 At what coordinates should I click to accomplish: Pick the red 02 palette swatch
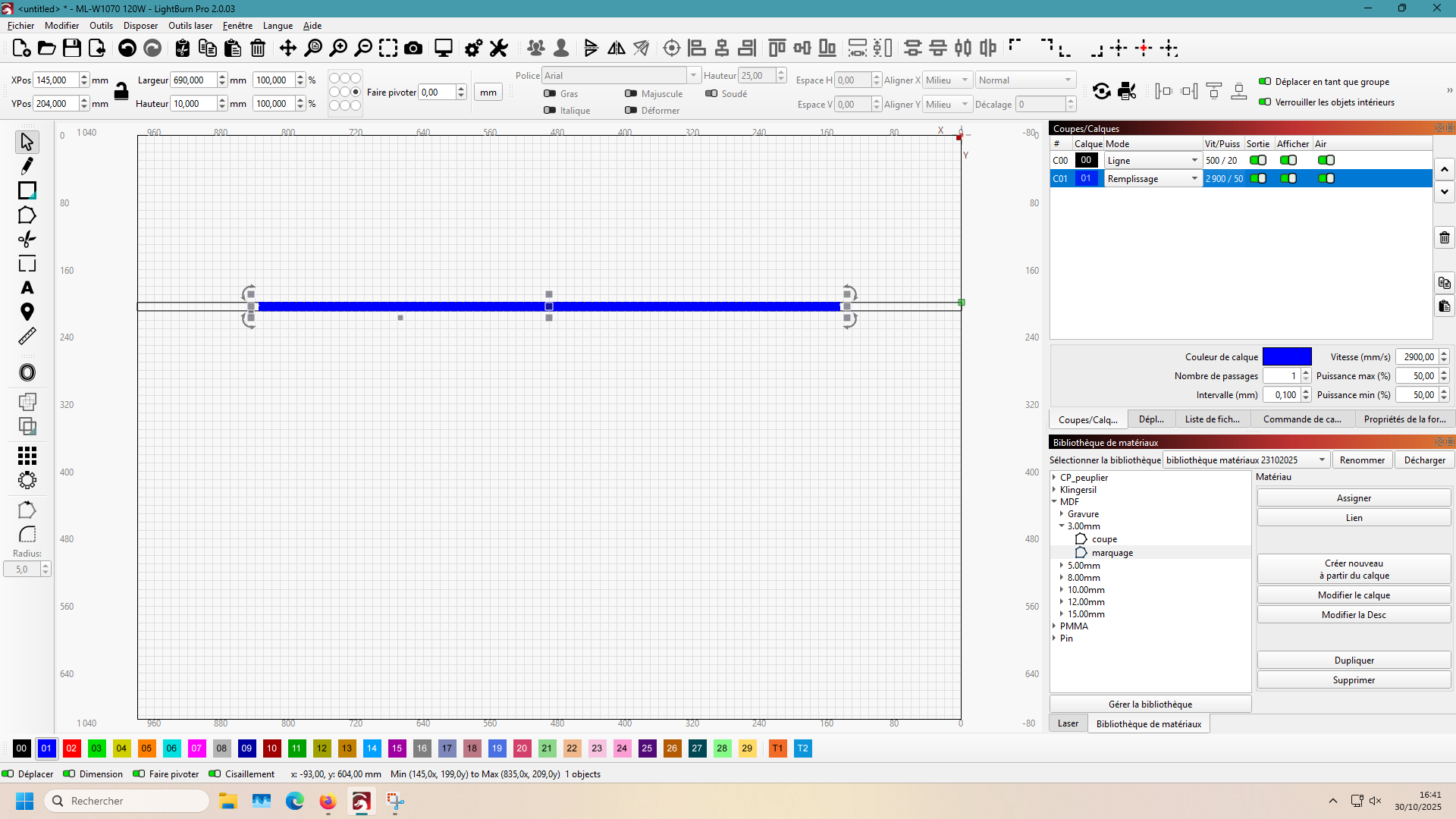[x=71, y=748]
